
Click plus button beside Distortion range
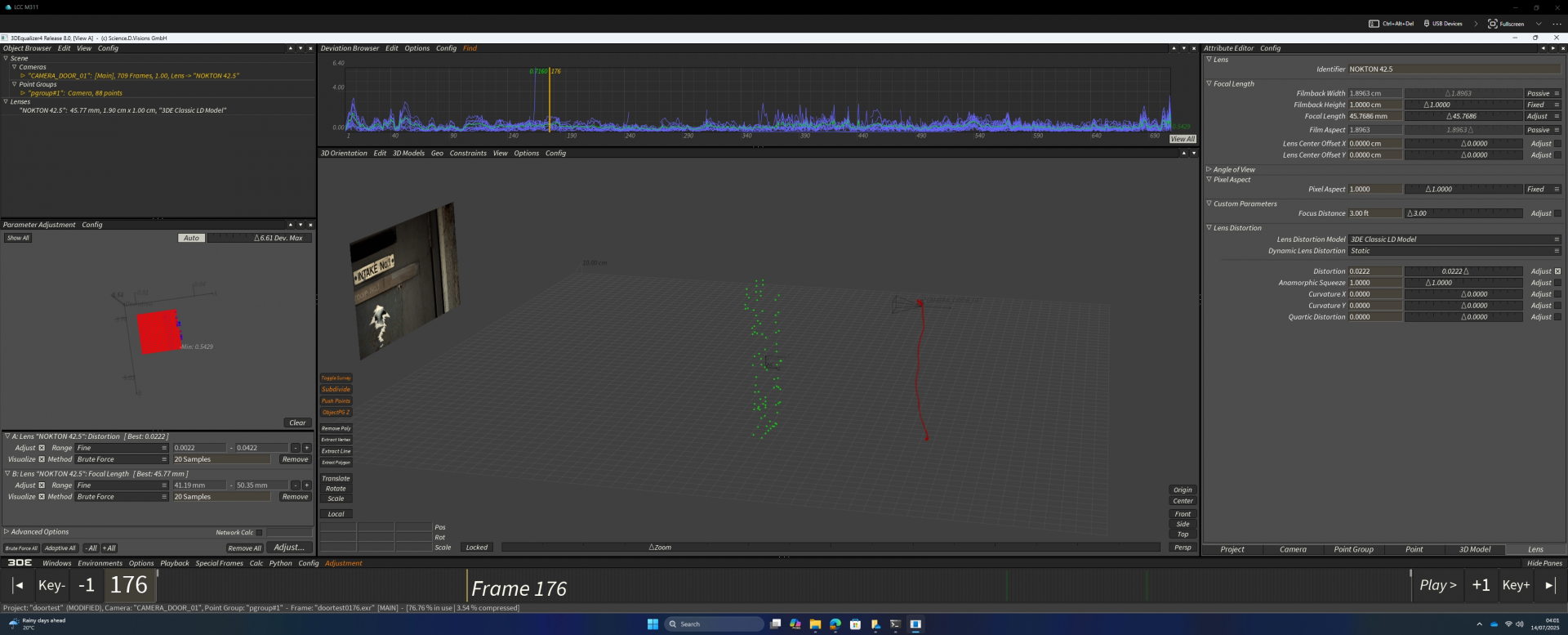click(306, 448)
